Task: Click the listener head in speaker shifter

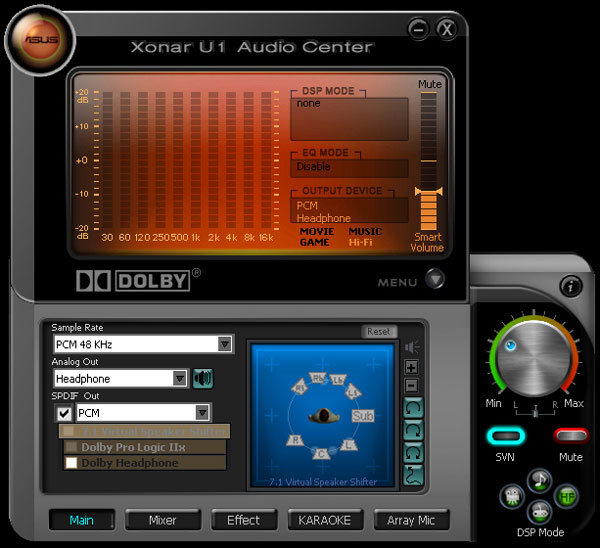Action: coord(323,416)
